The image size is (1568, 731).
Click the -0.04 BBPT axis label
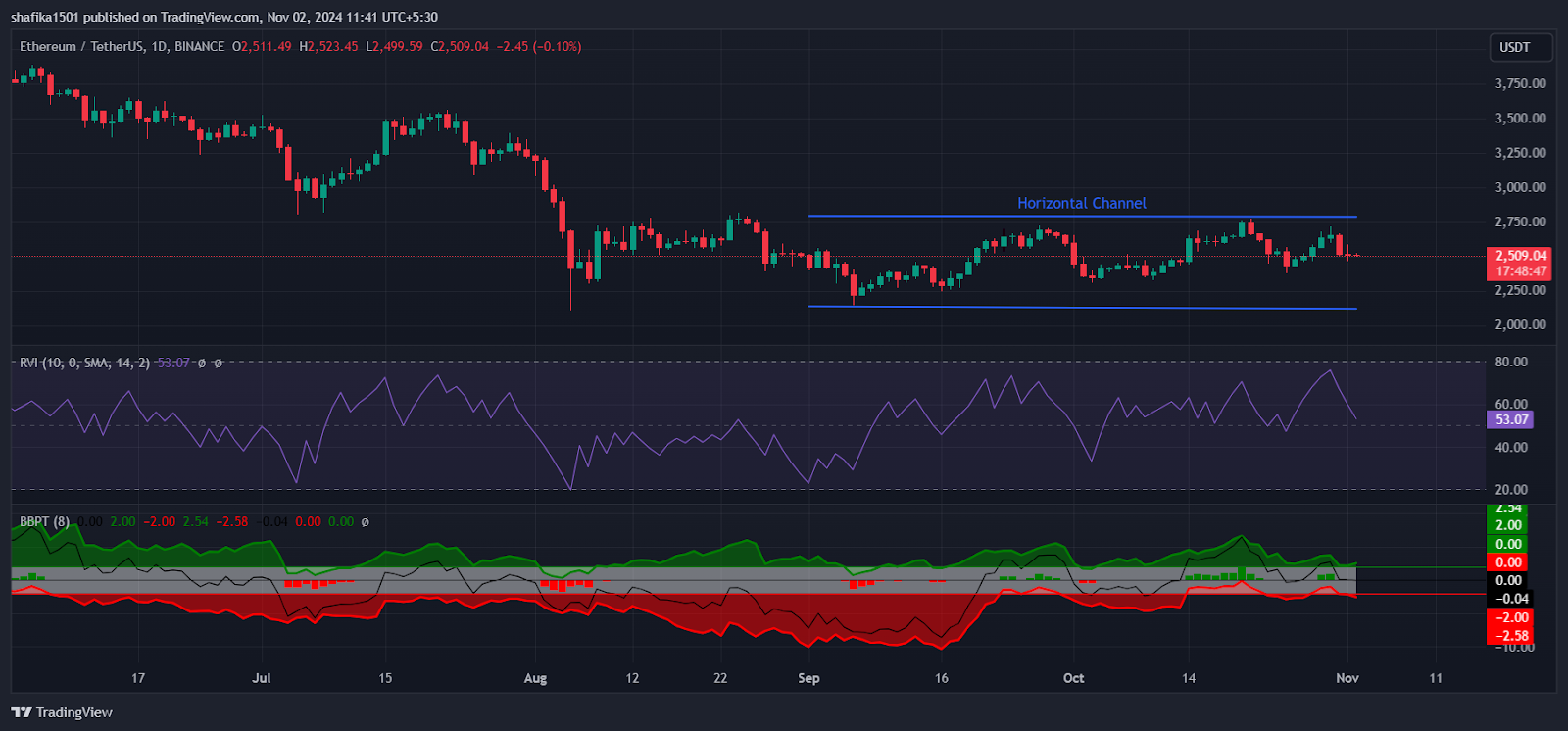click(1510, 599)
